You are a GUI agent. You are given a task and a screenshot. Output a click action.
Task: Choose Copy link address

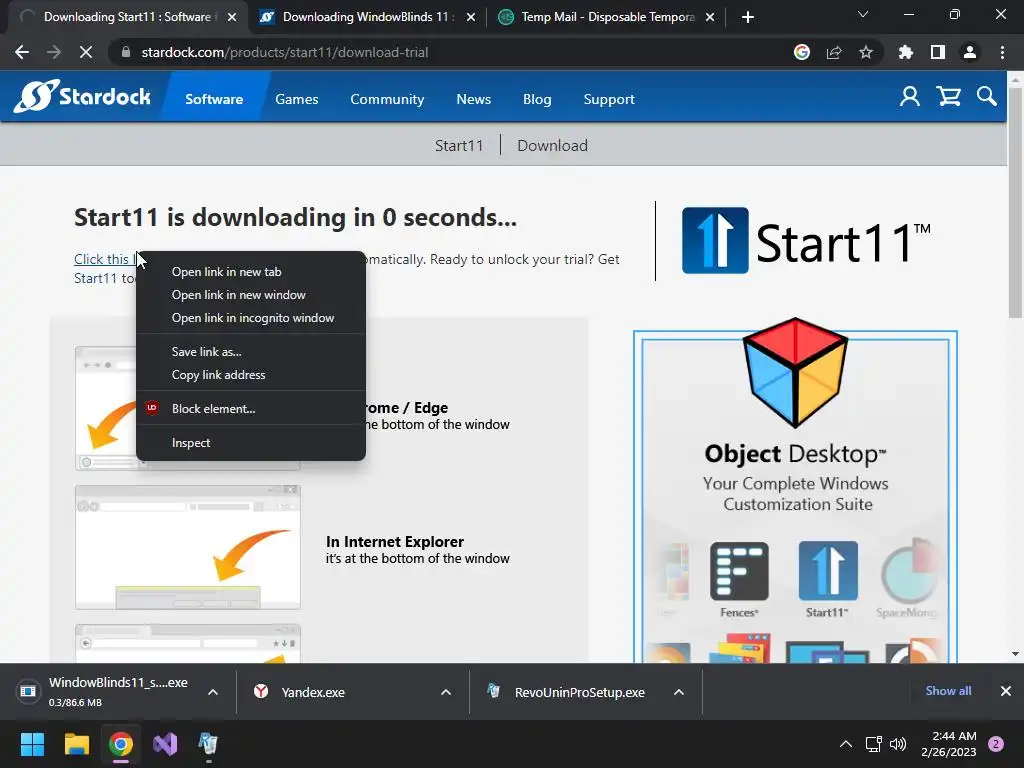pos(251,375)
